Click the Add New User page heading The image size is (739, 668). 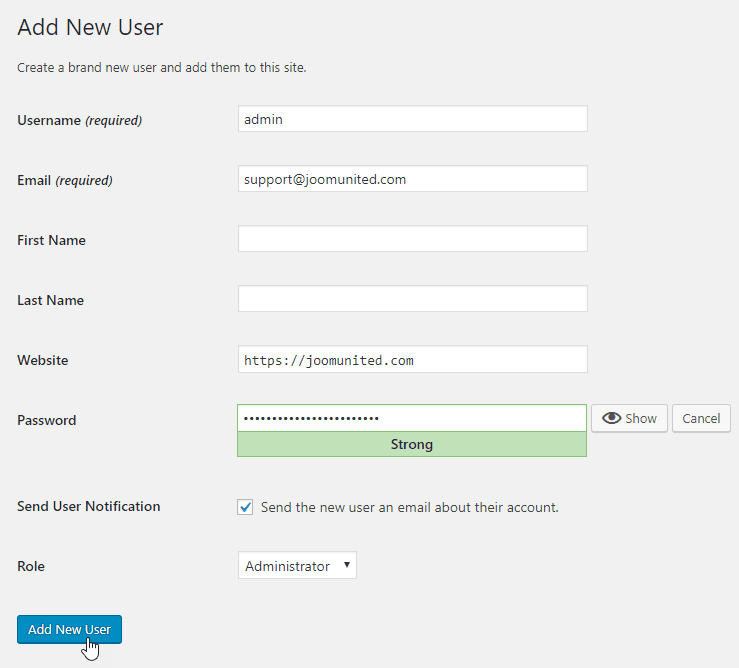tap(90, 27)
